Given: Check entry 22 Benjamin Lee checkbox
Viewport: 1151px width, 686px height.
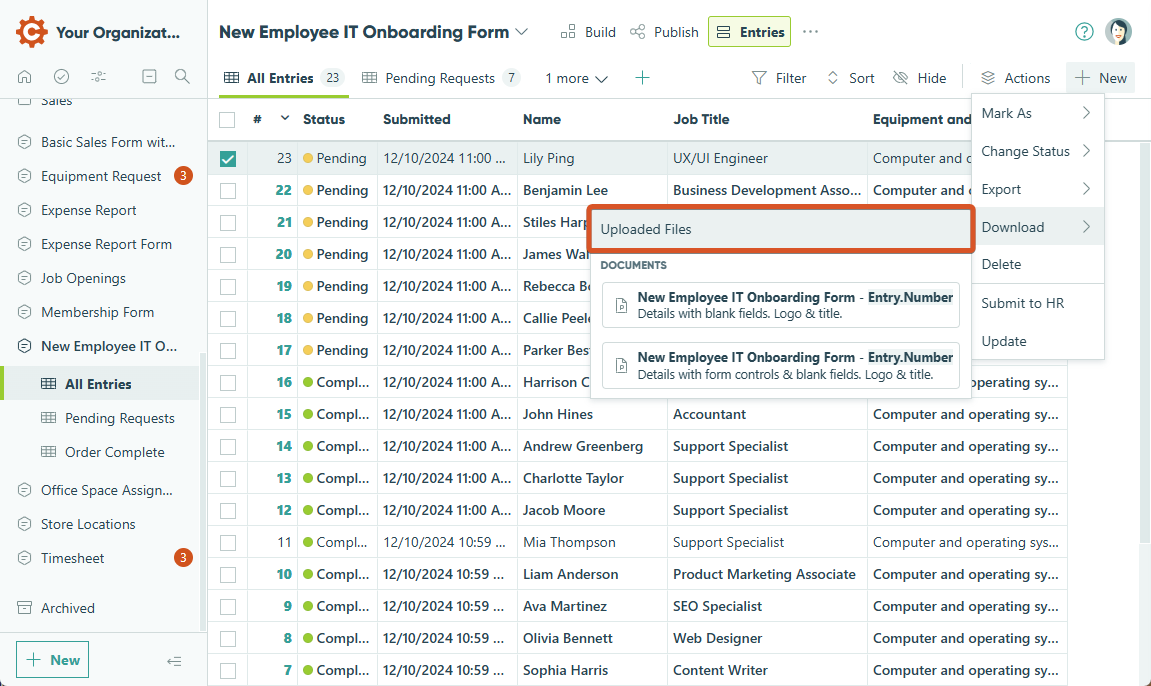Looking at the screenshot, I should tap(228, 191).
